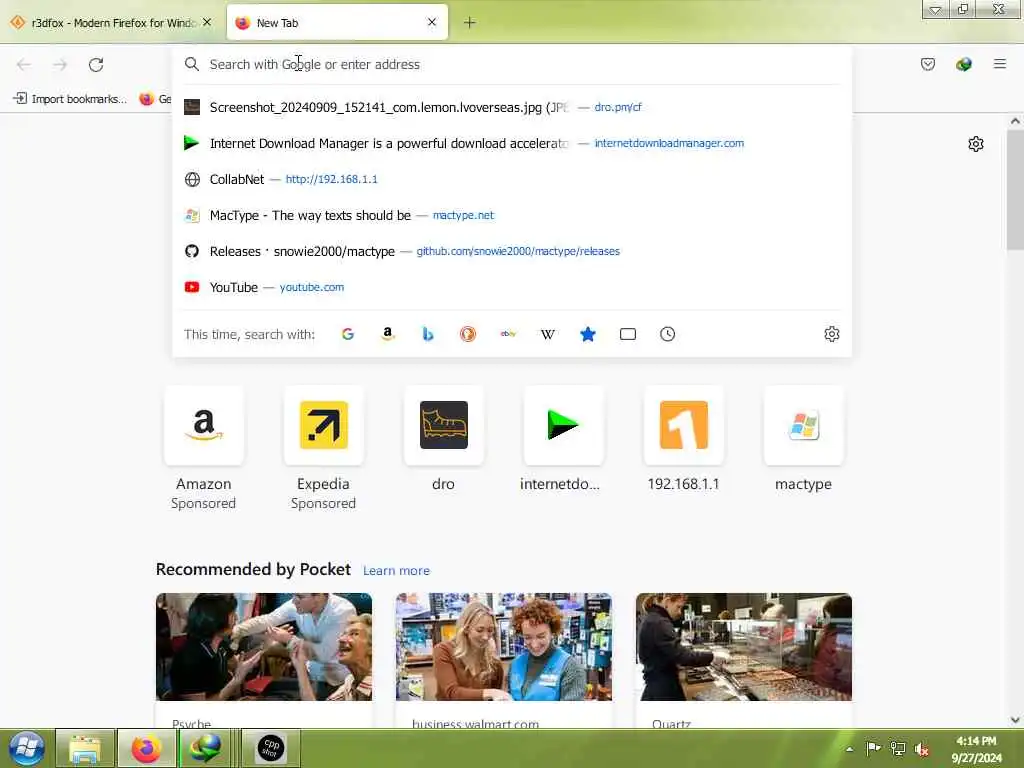The image size is (1024, 768).
Task: Search this time with DuckDuckGo icon
Action: [468, 334]
